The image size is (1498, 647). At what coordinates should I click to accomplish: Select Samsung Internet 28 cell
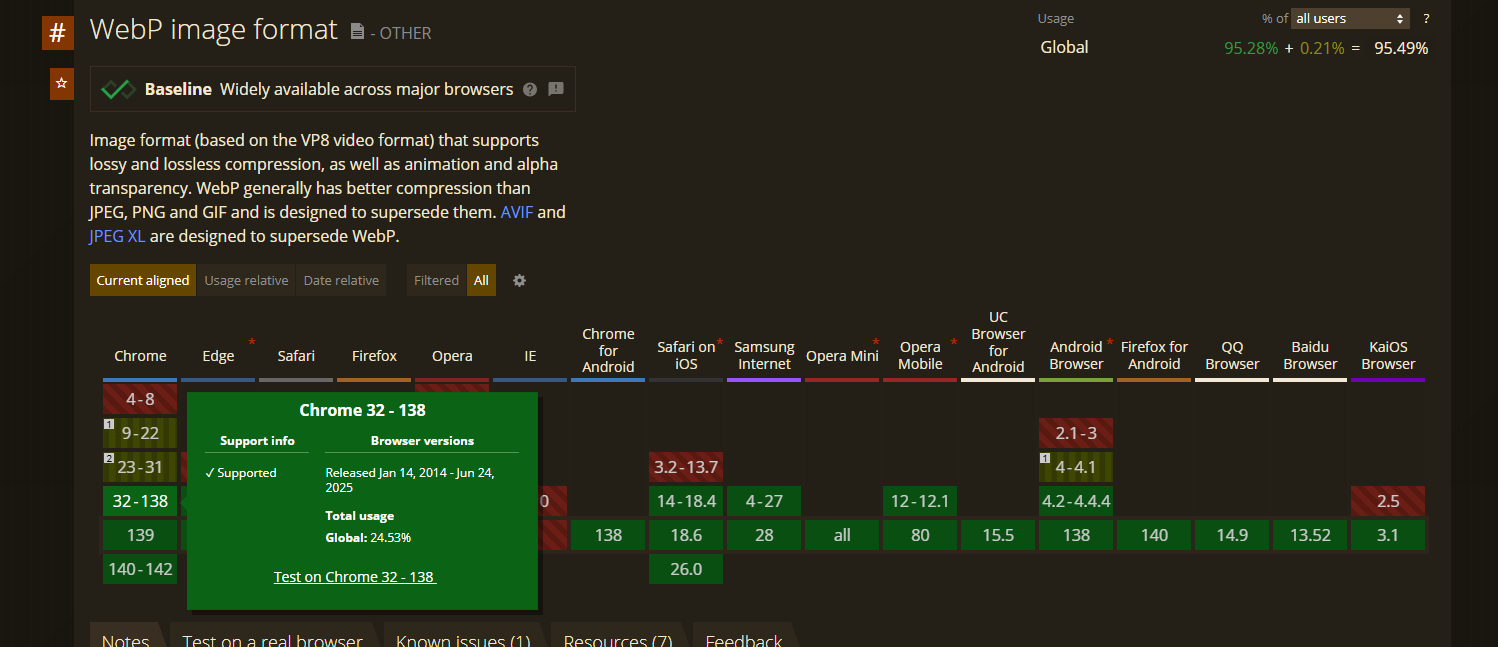coord(764,535)
